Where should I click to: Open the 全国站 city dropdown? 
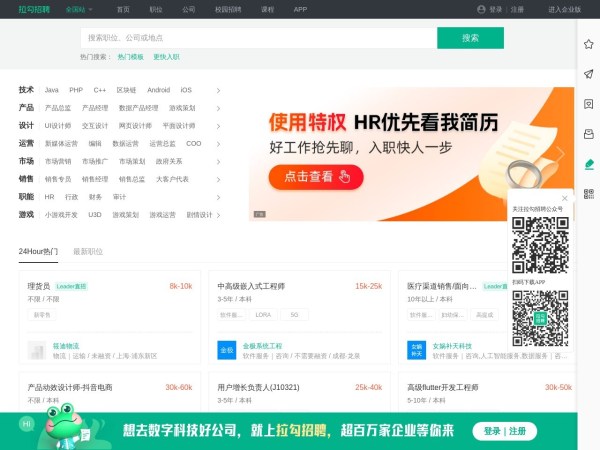pos(79,9)
